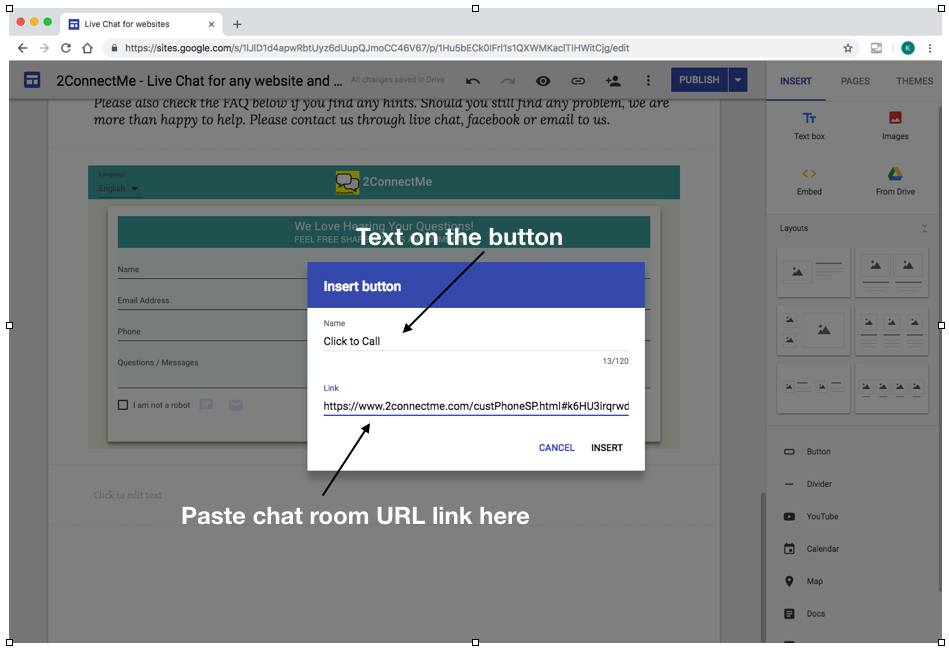Switch to the Pages tab

[x=855, y=81]
